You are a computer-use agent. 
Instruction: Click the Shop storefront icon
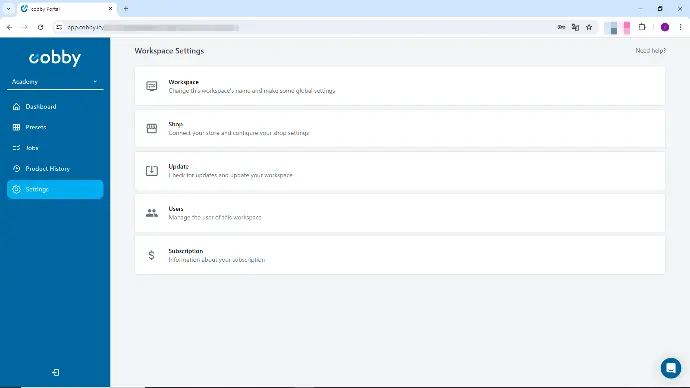click(152, 128)
